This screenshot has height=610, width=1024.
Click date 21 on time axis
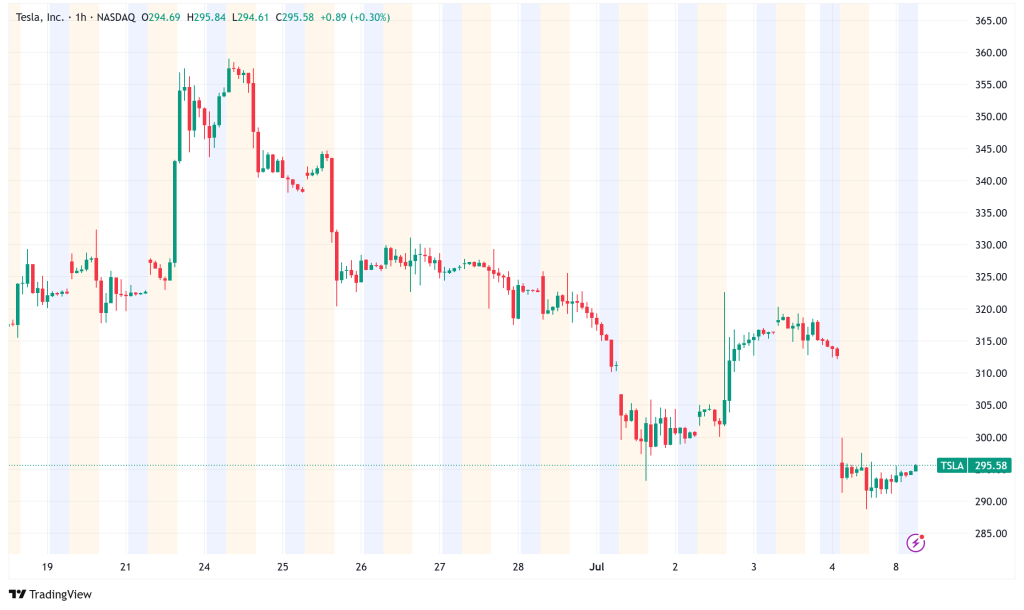pyautogui.click(x=125, y=567)
